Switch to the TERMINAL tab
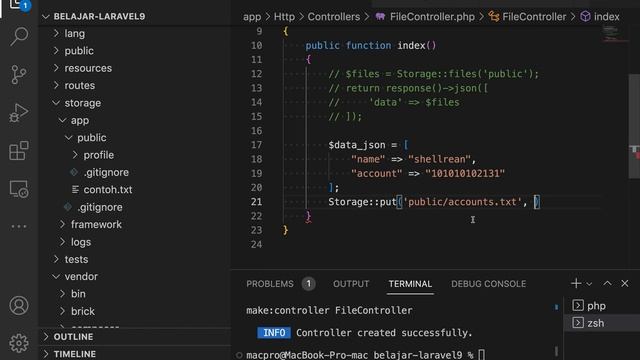Viewport: 640px width, 360px height. [x=410, y=284]
